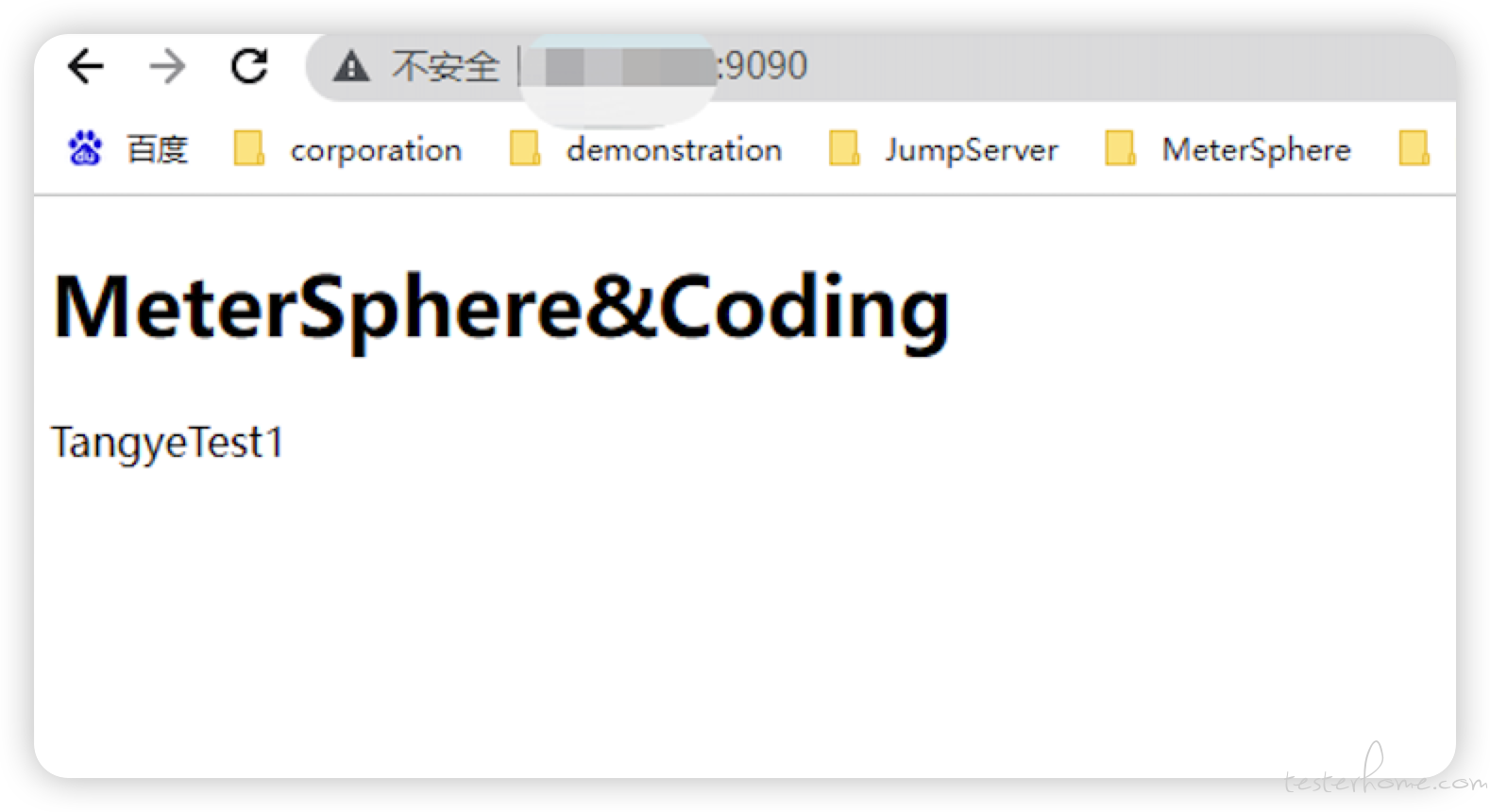Open the MeterSphere bookmark folder
The image size is (1490, 812).
click(1228, 149)
